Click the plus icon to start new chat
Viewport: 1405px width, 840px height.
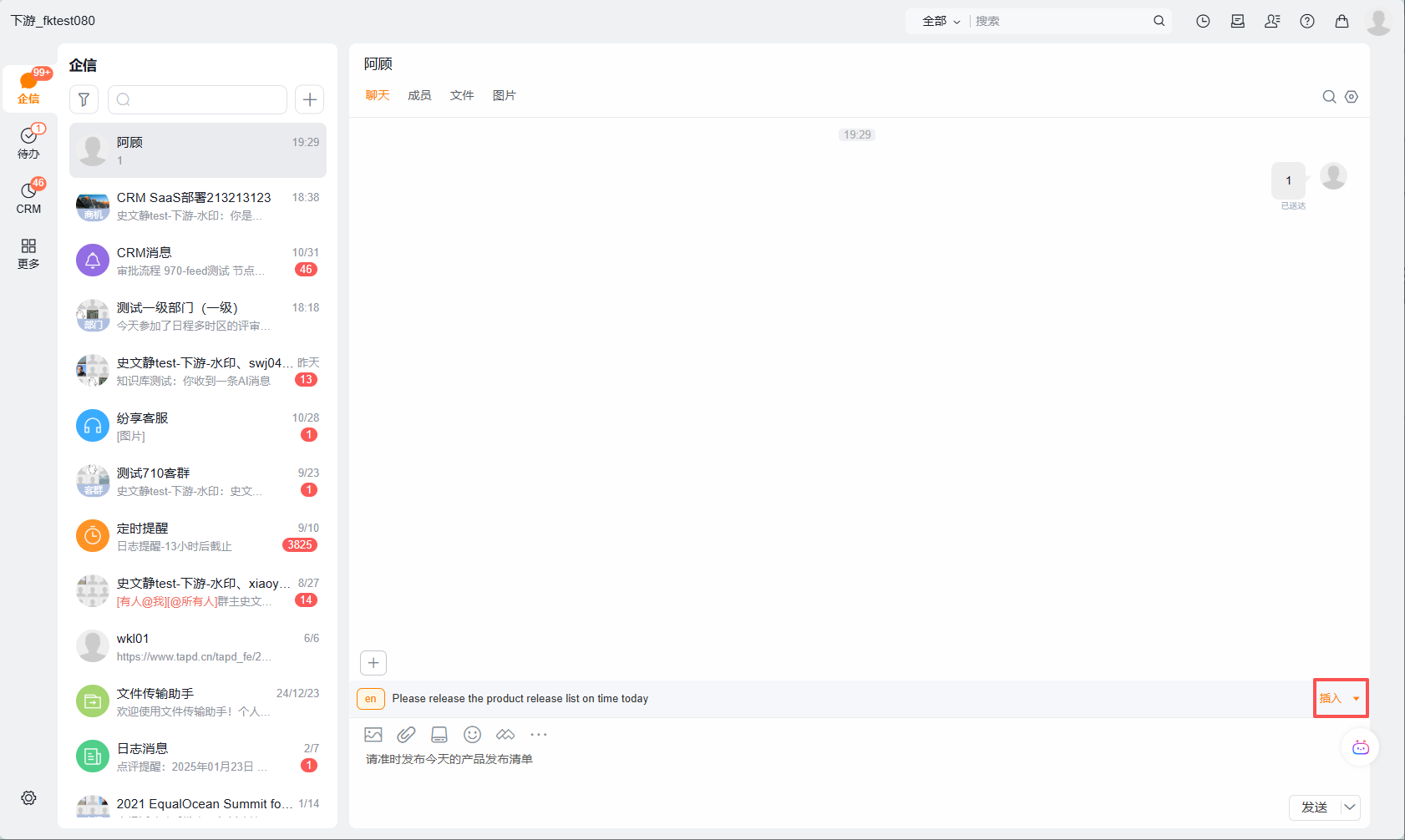(x=310, y=99)
